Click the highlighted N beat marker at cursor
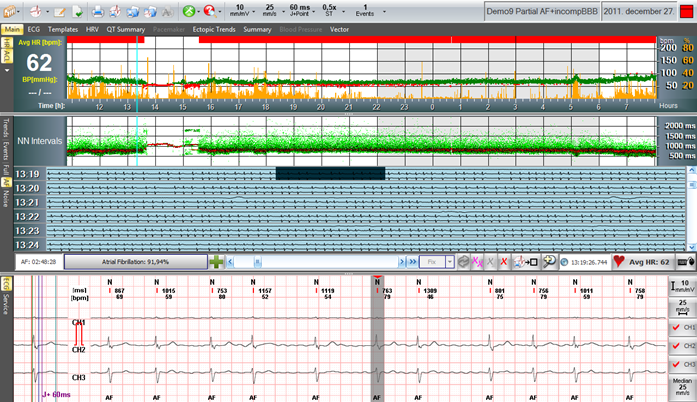This screenshot has width=697, height=402. click(377, 282)
